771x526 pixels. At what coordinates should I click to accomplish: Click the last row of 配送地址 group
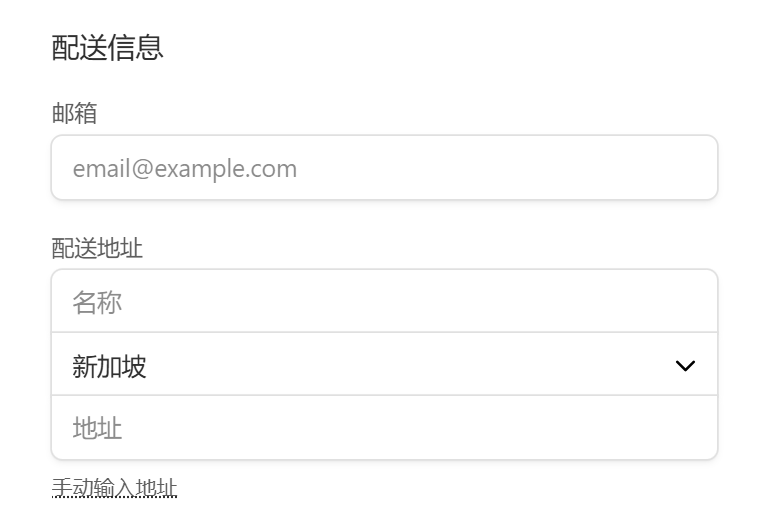point(384,429)
